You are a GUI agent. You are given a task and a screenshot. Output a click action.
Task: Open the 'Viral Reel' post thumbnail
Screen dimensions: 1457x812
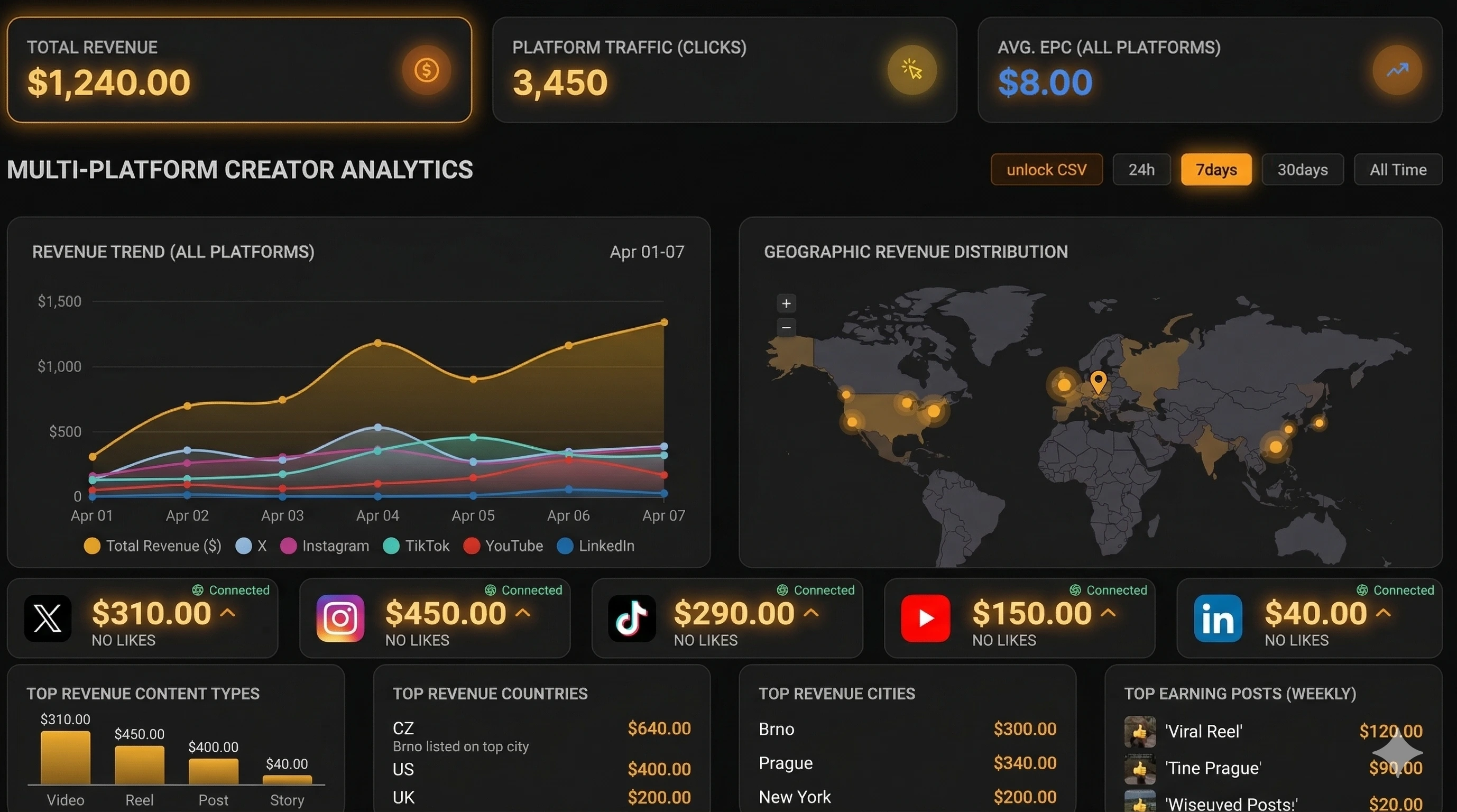pos(1140,731)
